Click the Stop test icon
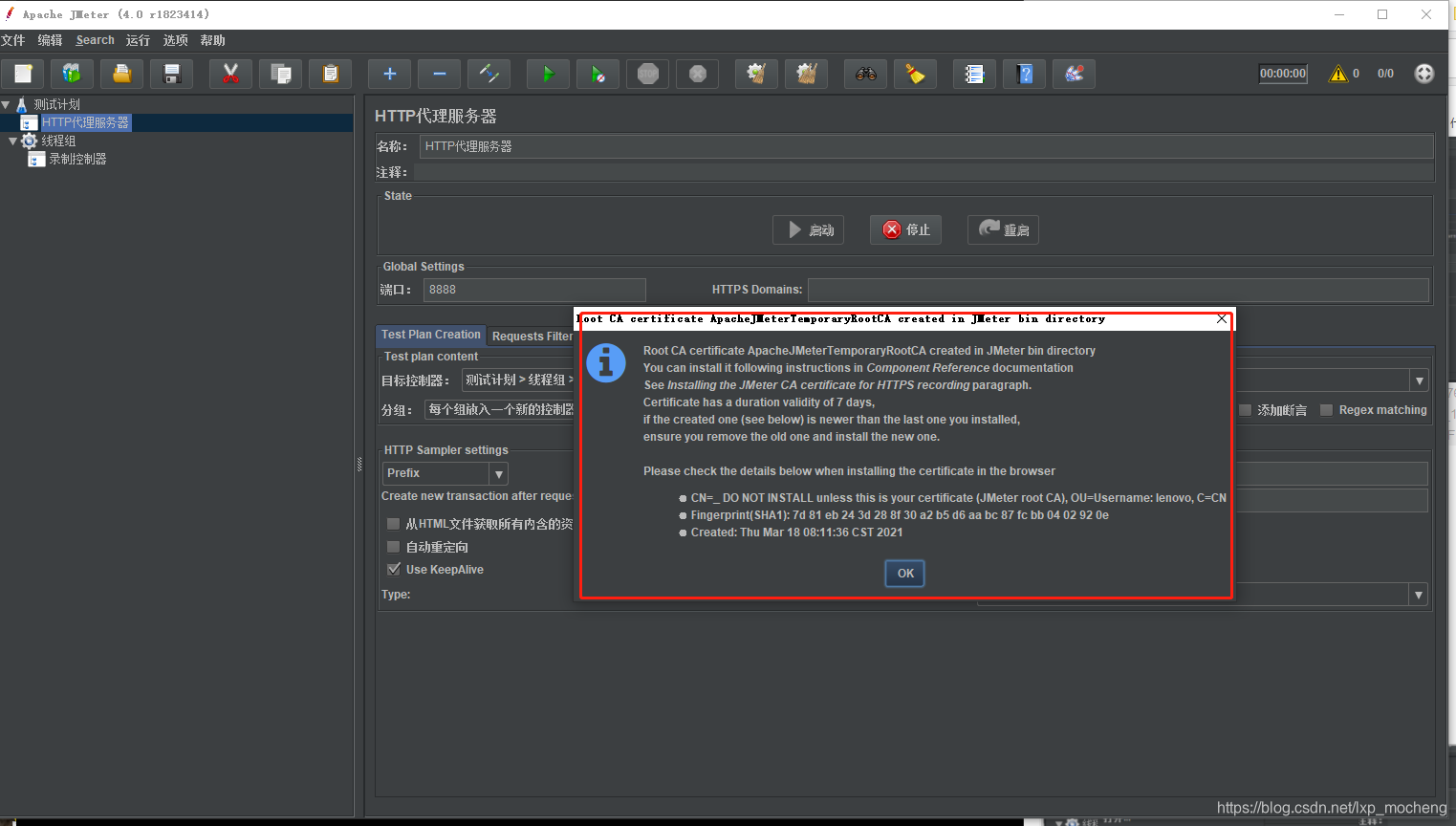1456x826 pixels. pyautogui.click(x=647, y=74)
